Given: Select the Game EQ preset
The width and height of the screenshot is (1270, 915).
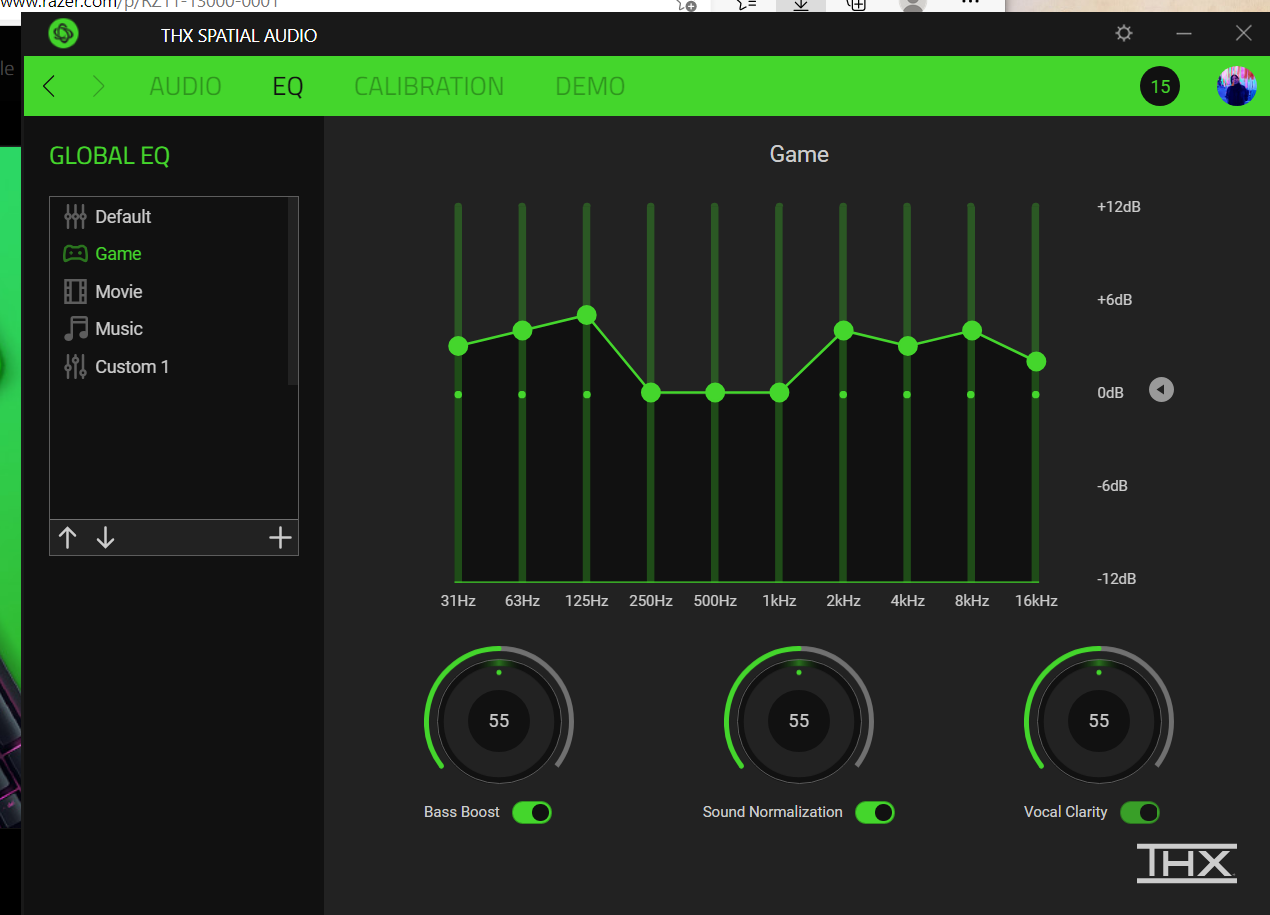Looking at the screenshot, I should click(169, 254).
